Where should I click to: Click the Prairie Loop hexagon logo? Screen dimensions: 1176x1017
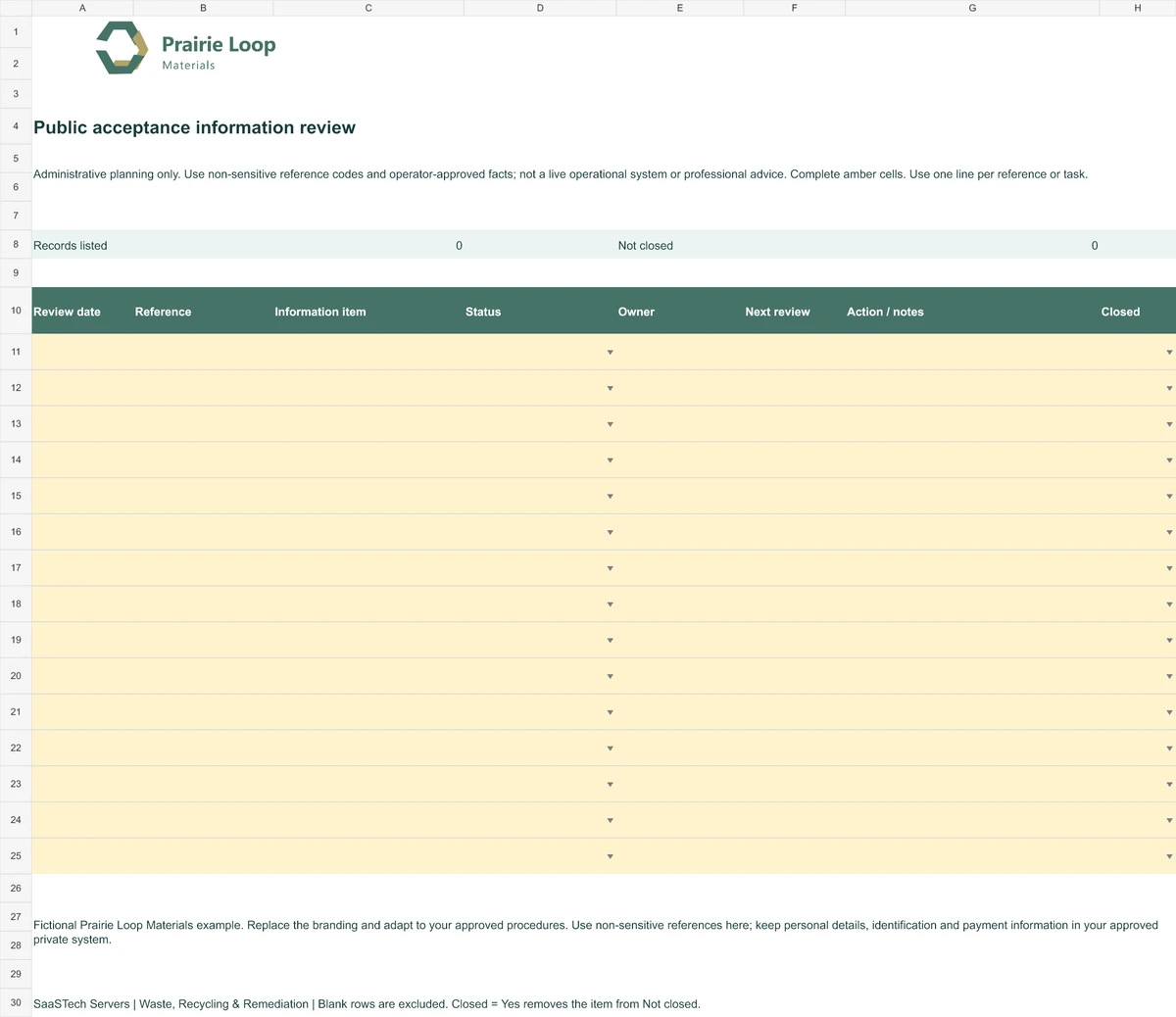(122, 48)
